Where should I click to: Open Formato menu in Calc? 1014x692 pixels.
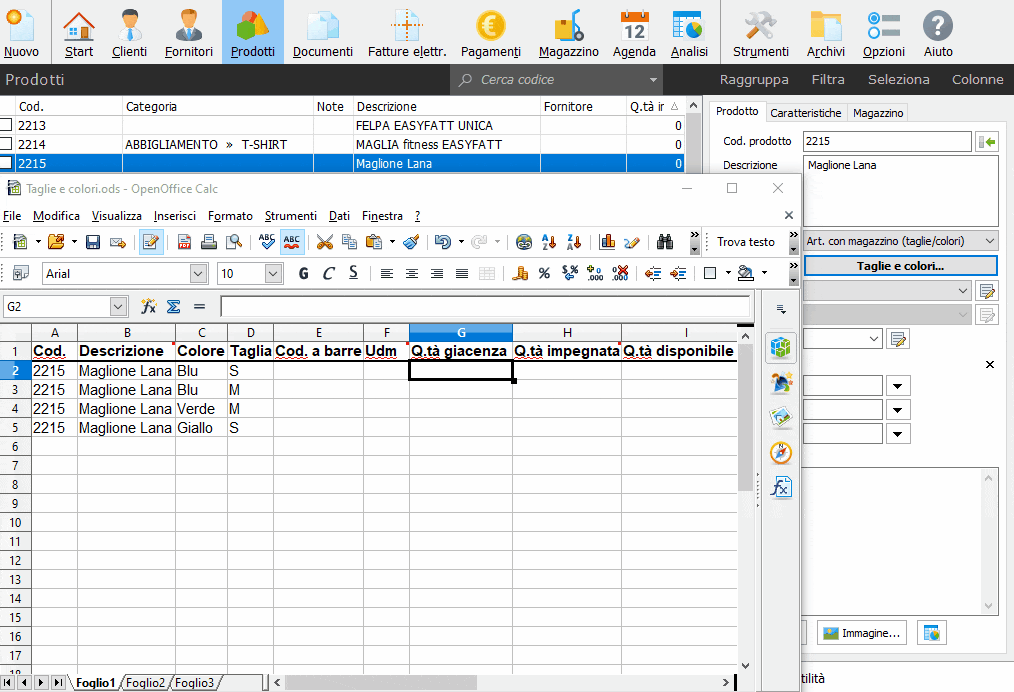230,216
